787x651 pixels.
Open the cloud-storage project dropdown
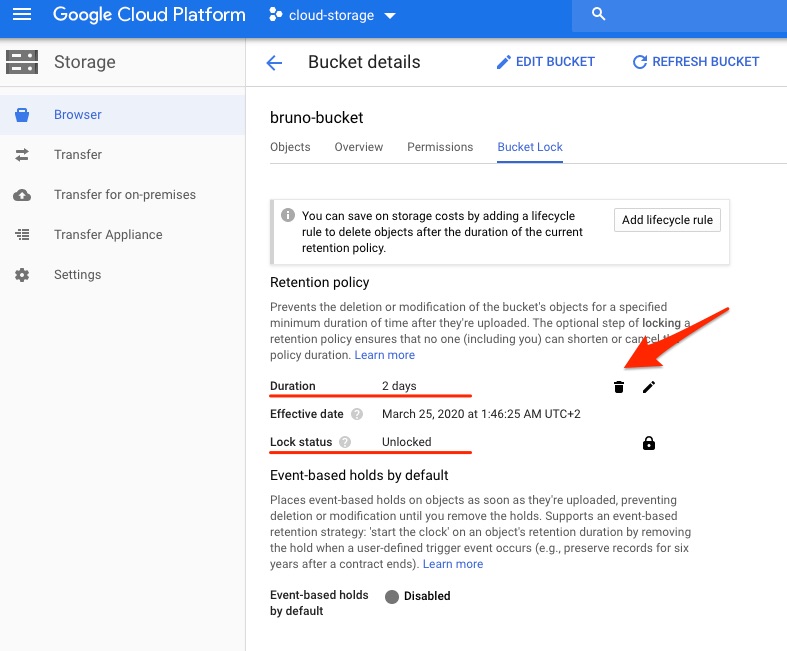(x=332, y=15)
